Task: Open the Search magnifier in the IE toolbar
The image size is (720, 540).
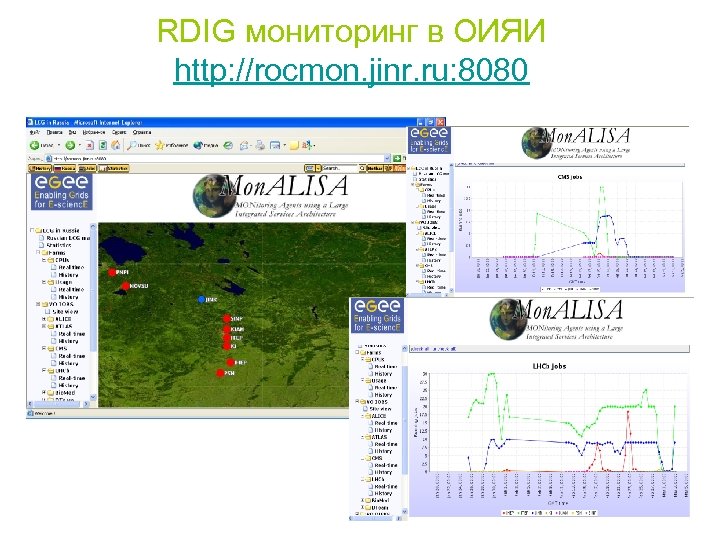Action: pyautogui.click(x=139, y=145)
